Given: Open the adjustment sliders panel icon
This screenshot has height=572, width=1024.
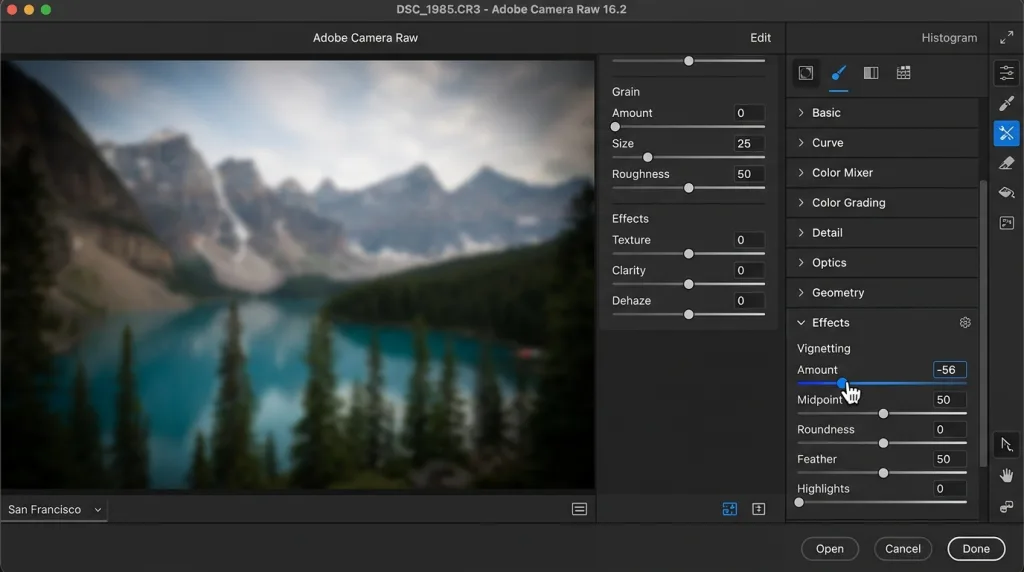Looking at the screenshot, I should coord(1006,72).
